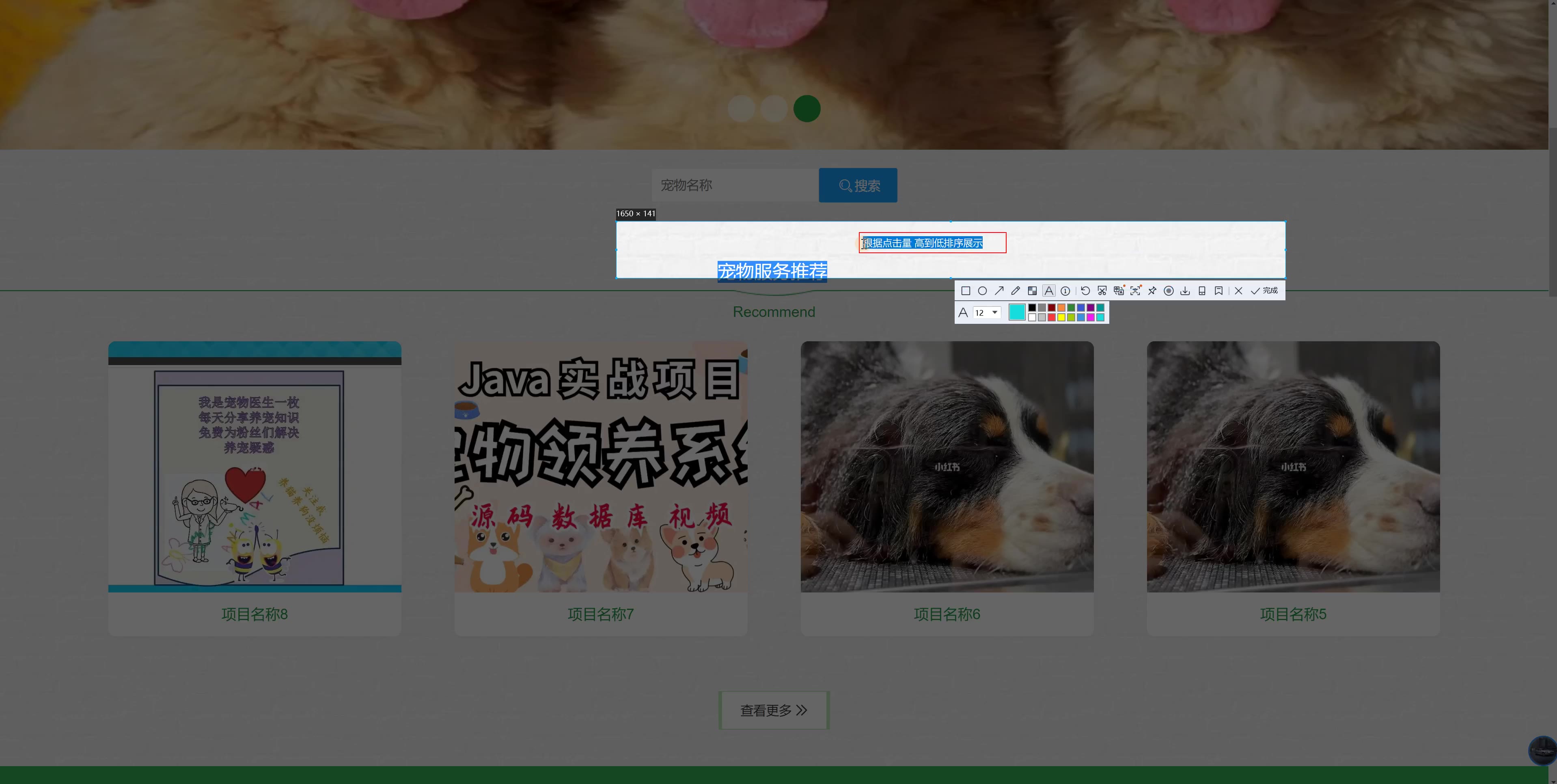Select the mosaic blur tool
Screen dimensions: 1557x784
pyautogui.click(x=1032, y=291)
